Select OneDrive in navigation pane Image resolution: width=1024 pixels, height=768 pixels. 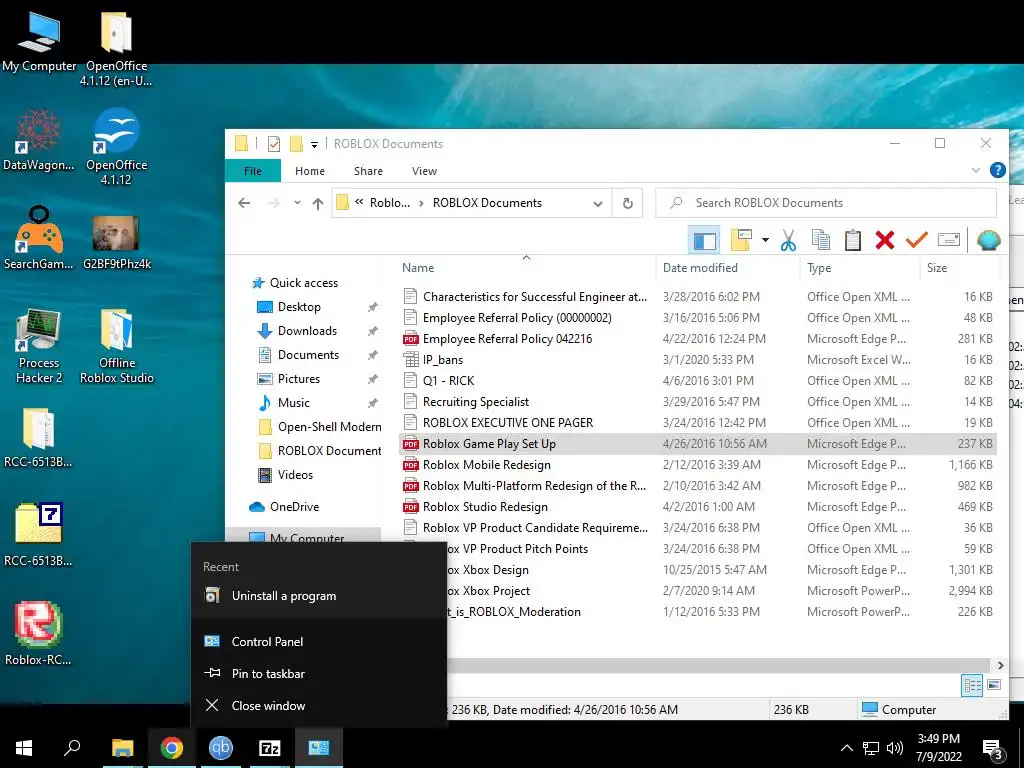pos(294,507)
